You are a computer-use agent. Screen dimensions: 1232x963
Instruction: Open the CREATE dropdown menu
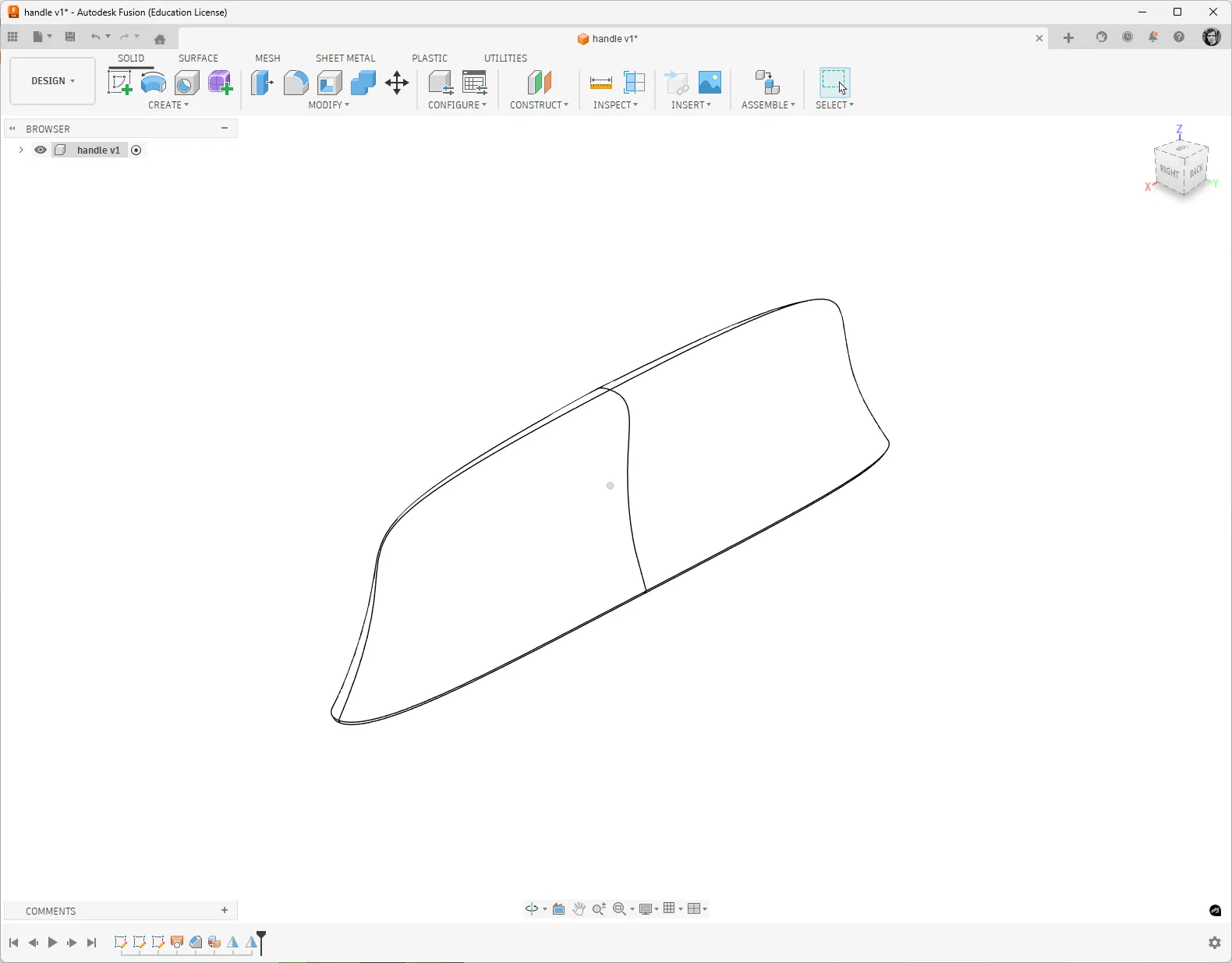168,105
